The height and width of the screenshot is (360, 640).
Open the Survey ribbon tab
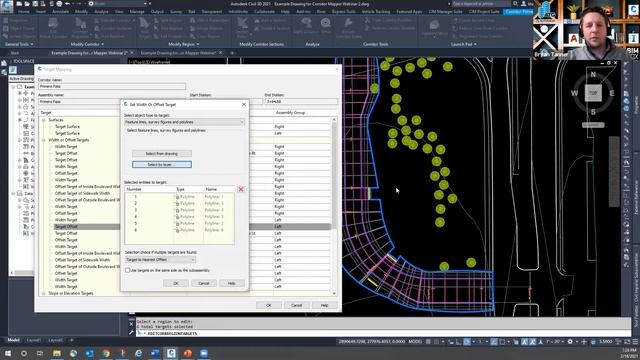click(176, 11)
